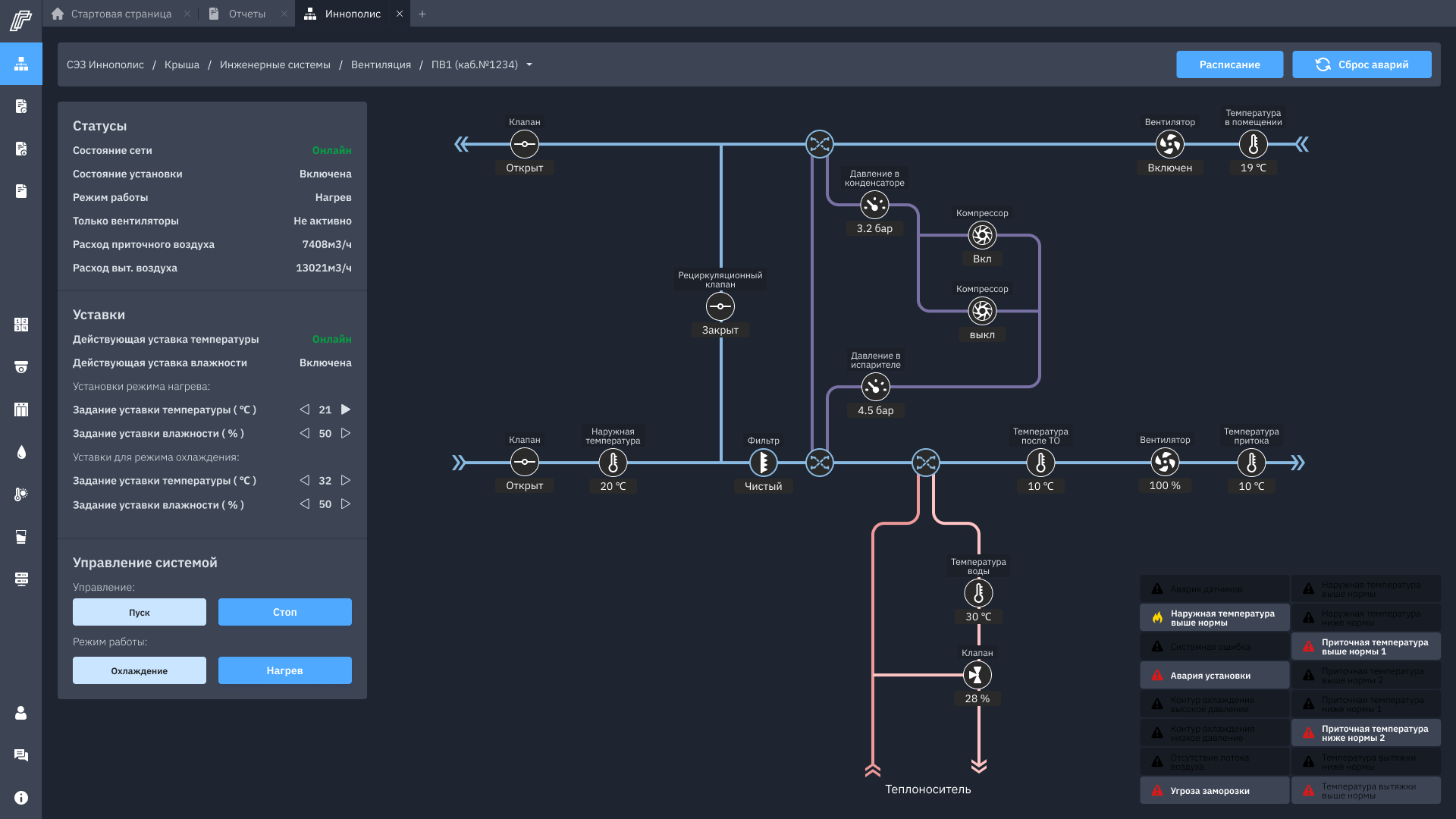Click the Угроза заморозки alarm indicator
The height and width of the screenshot is (819, 1456).
pyautogui.click(x=1214, y=790)
